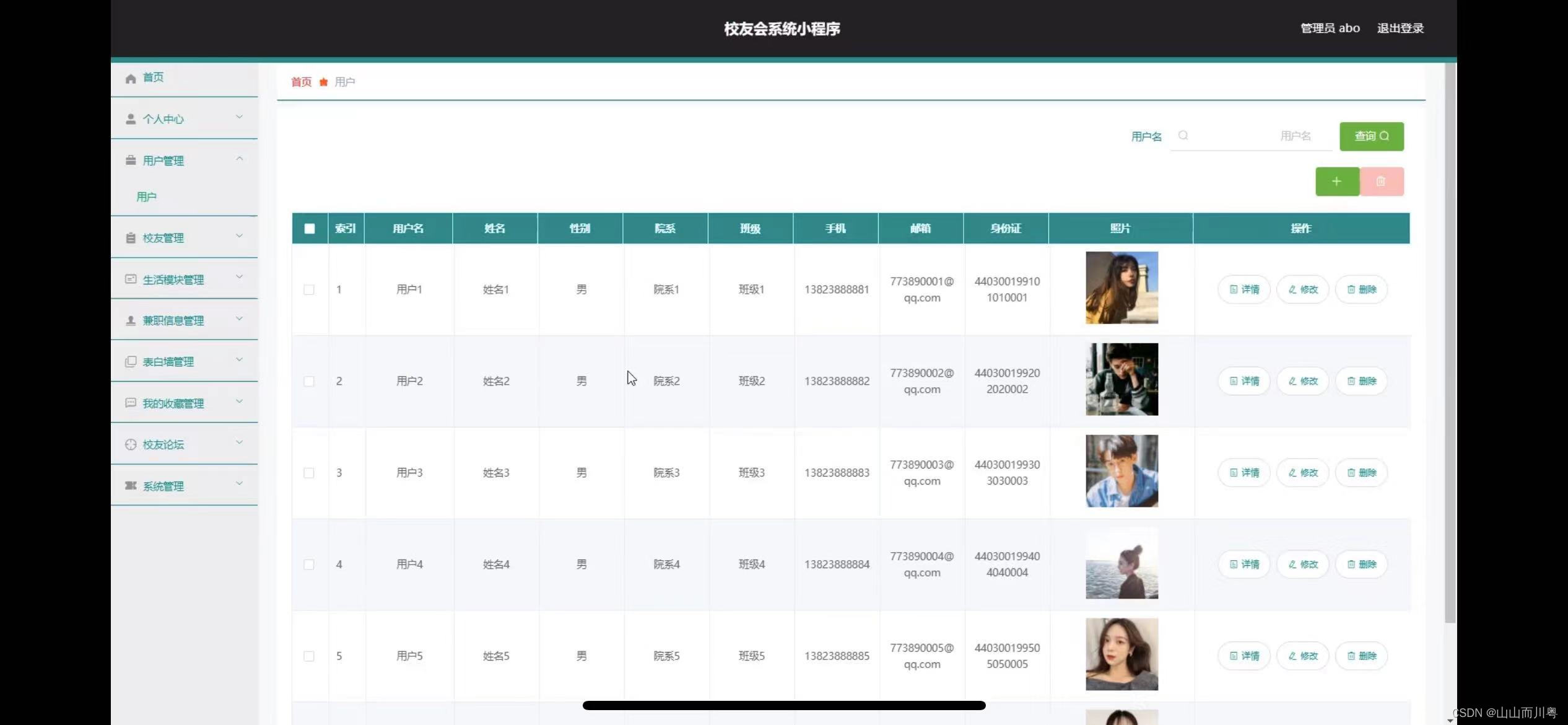Open 详情 for row 用户2
Screen dimensions: 1568x725
[x=1244, y=381]
